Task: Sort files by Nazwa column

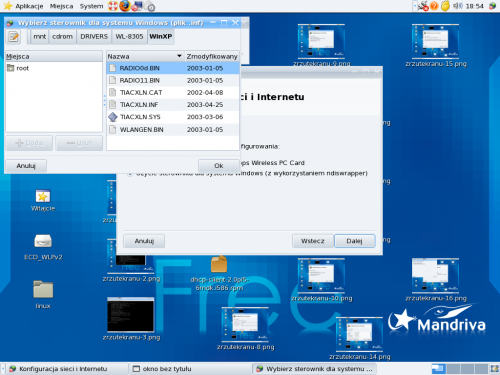Action: point(145,56)
